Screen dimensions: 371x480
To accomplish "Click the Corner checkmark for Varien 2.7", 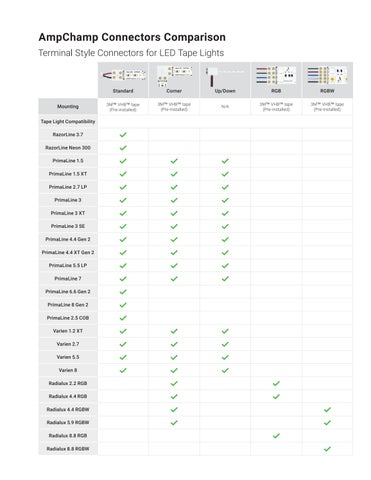I will point(174,344).
